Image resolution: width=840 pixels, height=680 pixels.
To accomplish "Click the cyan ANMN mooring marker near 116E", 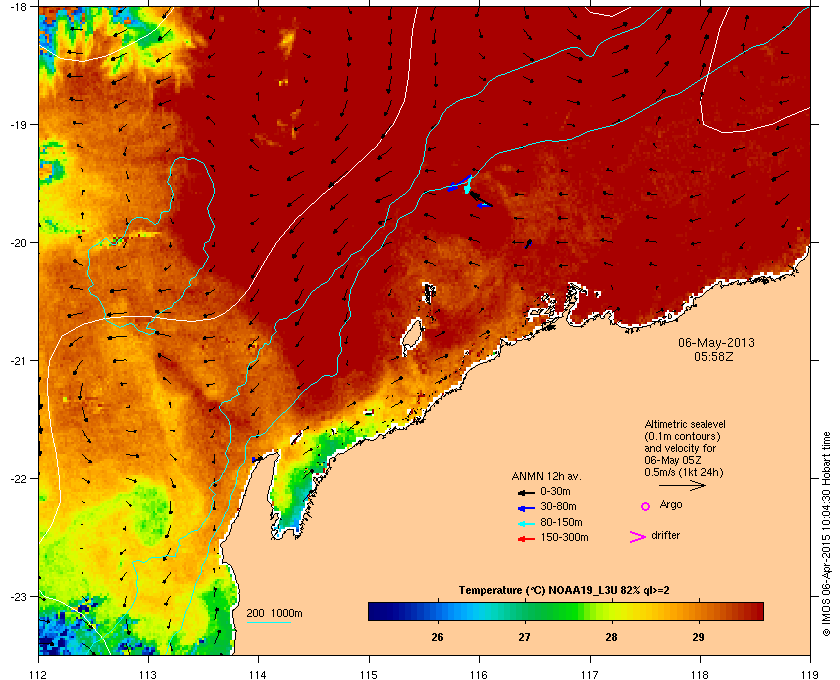I will (x=467, y=184).
